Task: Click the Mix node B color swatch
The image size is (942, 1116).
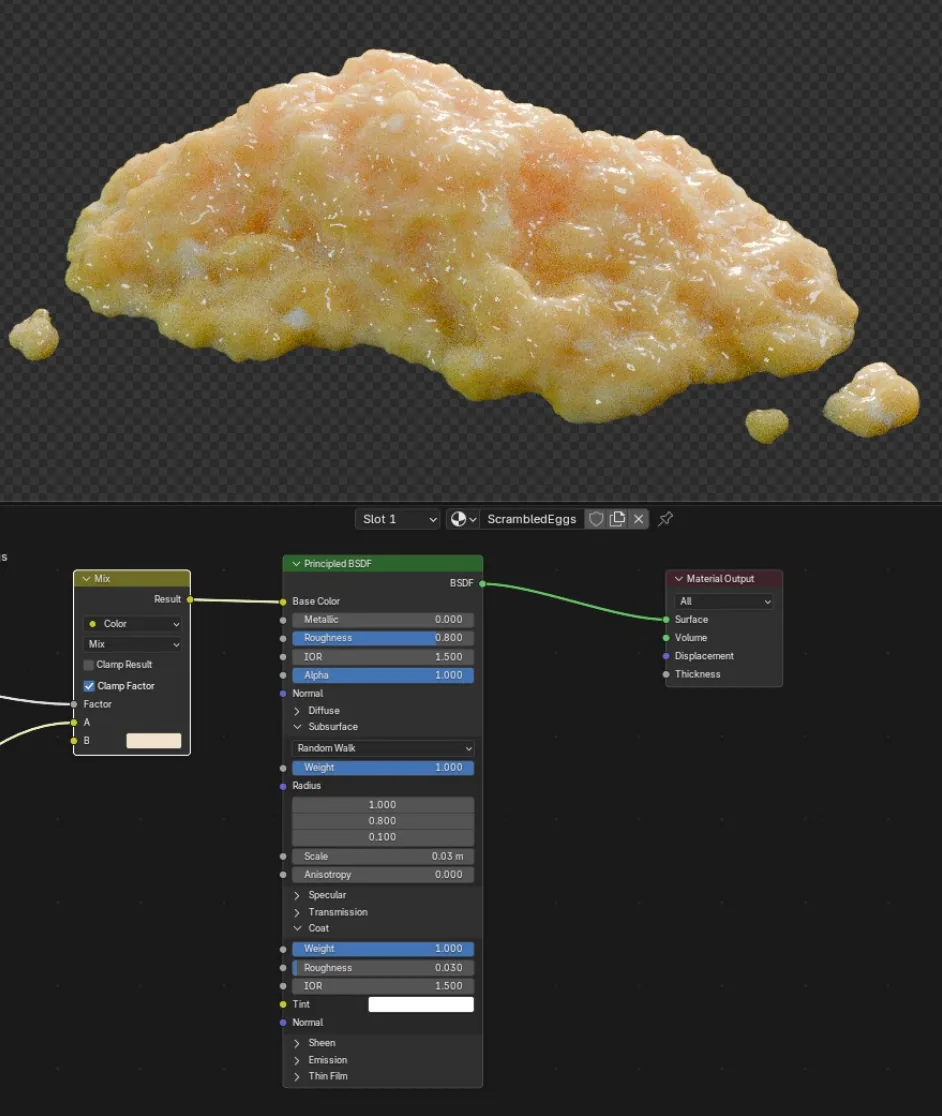Action: click(154, 741)
